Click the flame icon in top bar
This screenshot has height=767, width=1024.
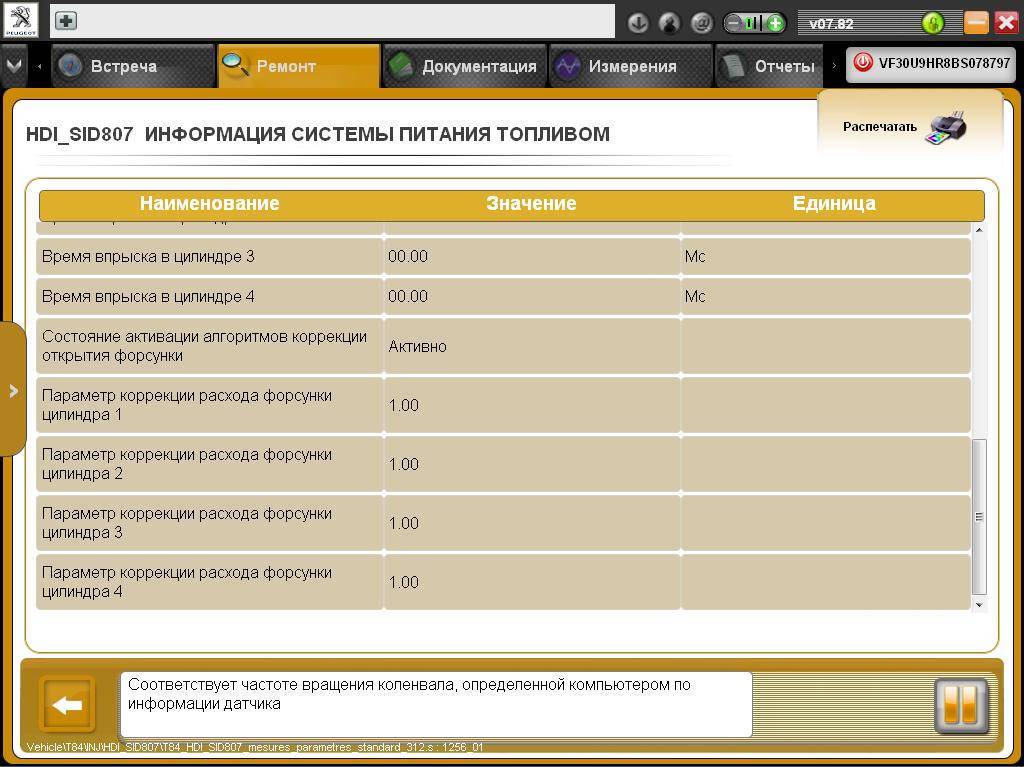click(x=670, y=22)
